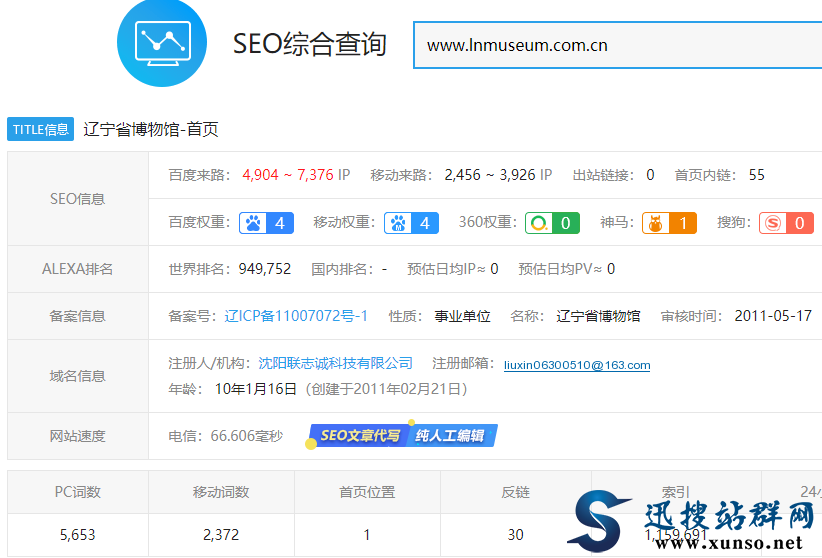
Task: Open the liuxin06300510@163.com email link
Action: click(x=577, y=365)
